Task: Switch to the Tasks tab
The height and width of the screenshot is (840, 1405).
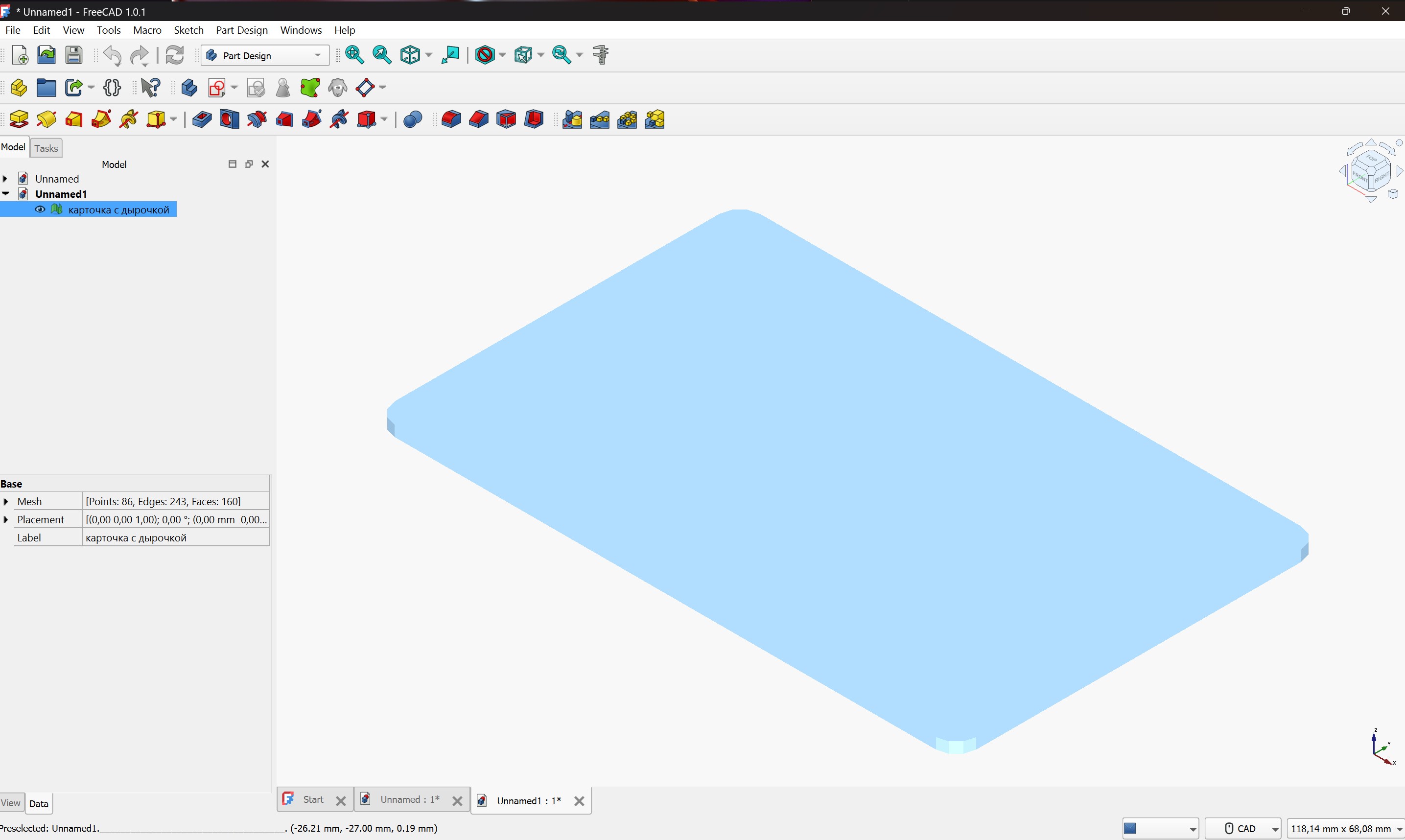Action: 46,148
